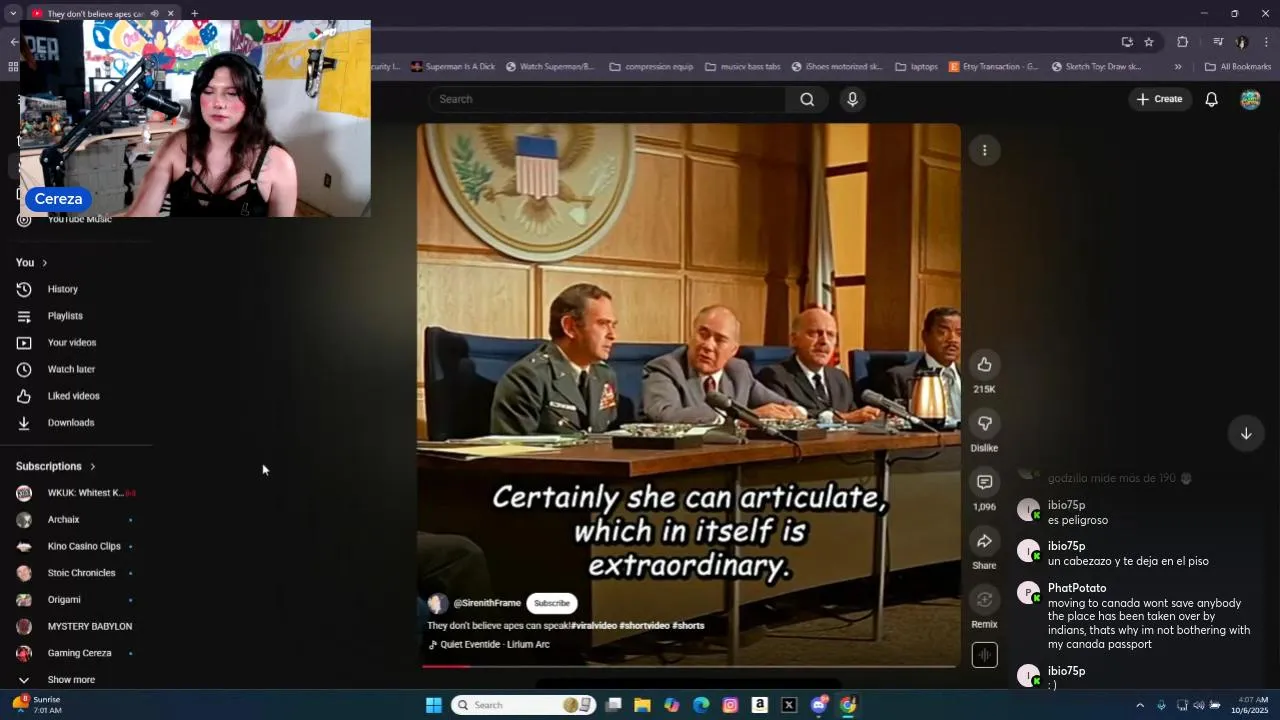
Task: Click the search magnifier button
Action: pyautogui.click(x=807, y=99)
